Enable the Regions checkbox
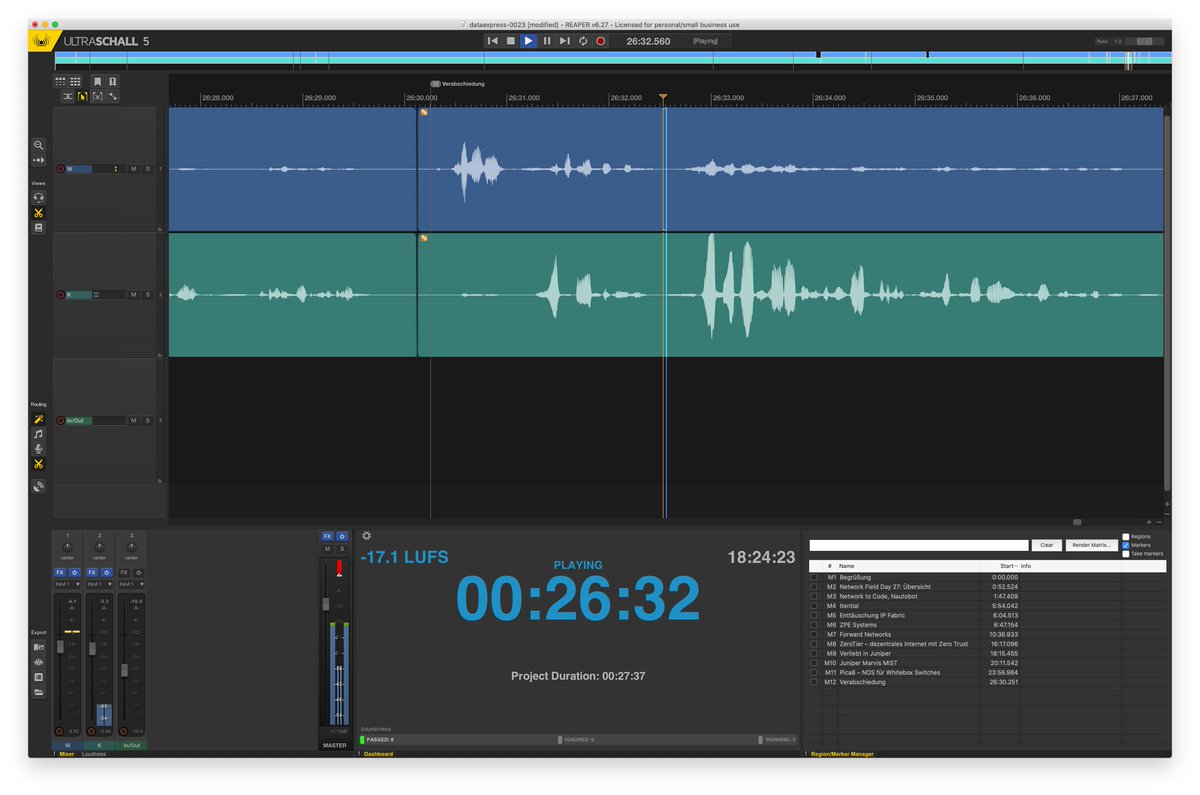This screenshot has width=1200, height=795. click(x=1126, y=537)
